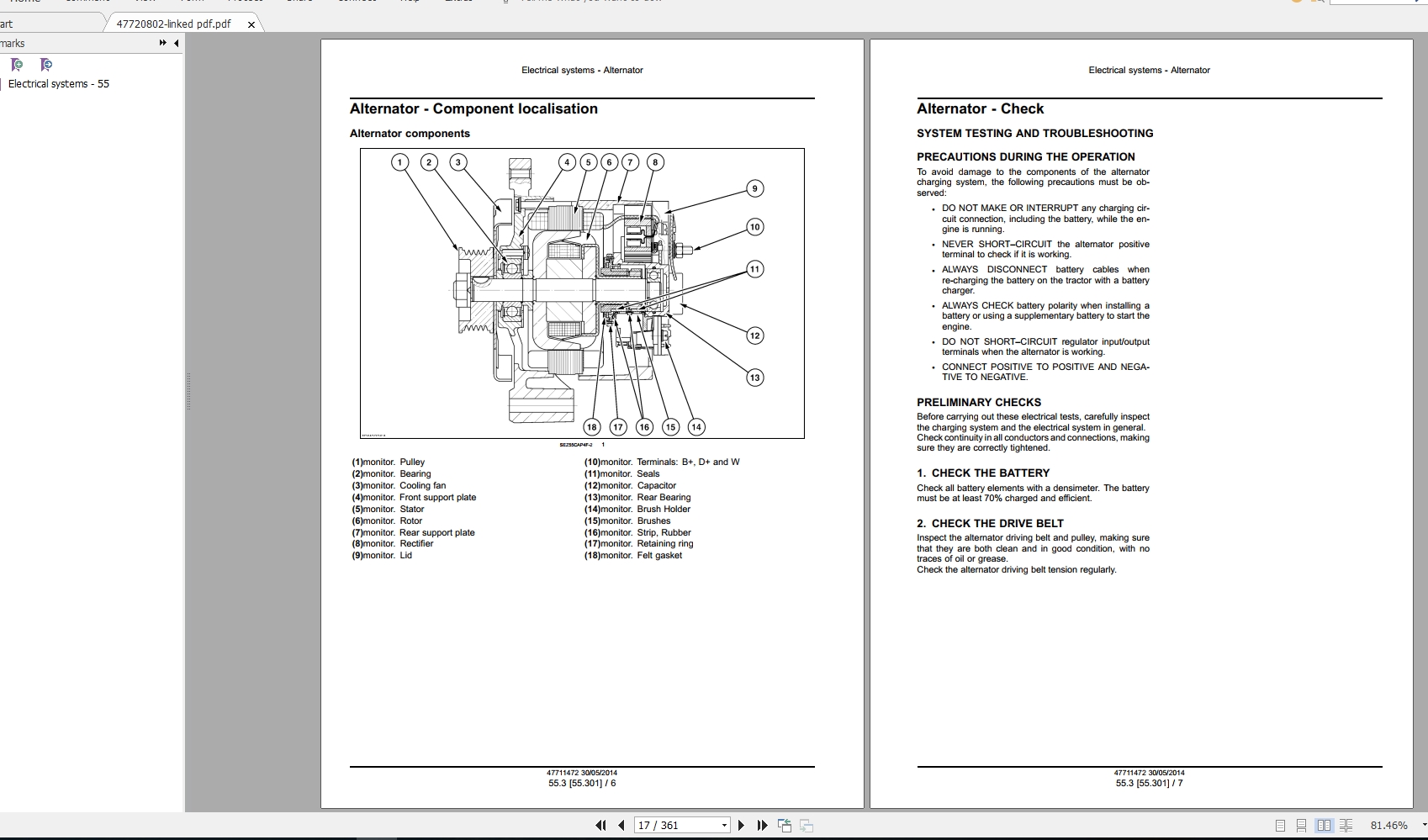This screenshot has width=1428, height=840.
Task: Click legend entry (5) Stator
Action: point(388,510)
